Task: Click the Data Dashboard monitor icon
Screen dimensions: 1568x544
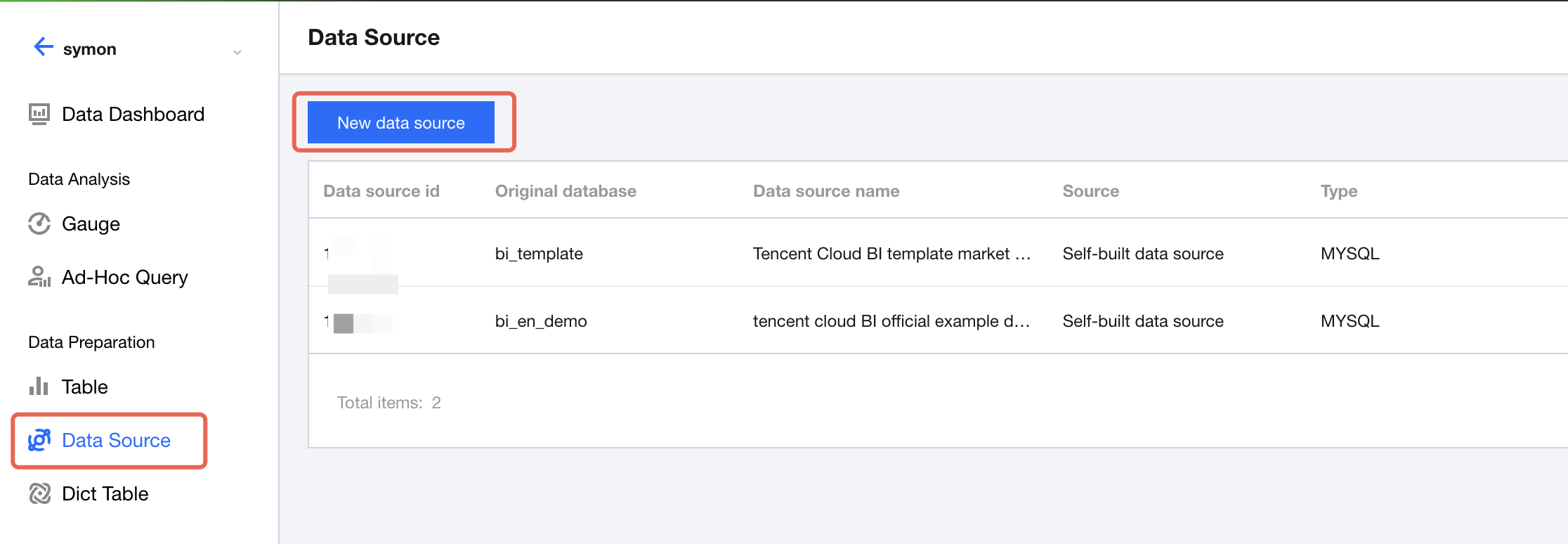Action: [x=39, y=114]
